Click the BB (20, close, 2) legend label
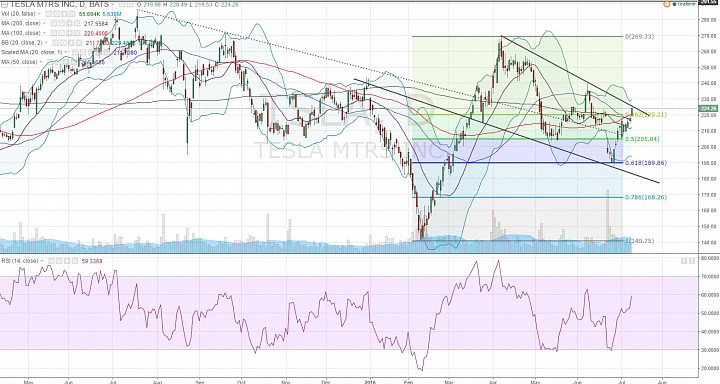Screen dimensions: 720x384 (x=22, y=43)
